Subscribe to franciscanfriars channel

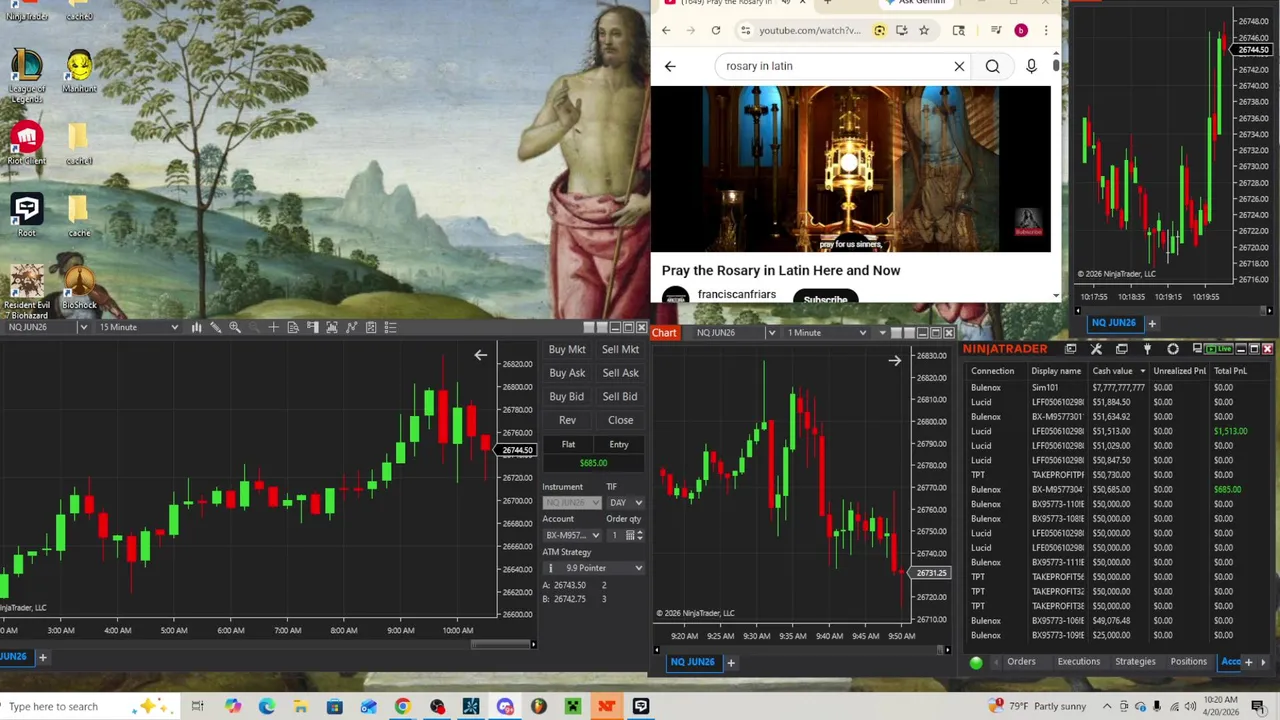pos(825,297)
